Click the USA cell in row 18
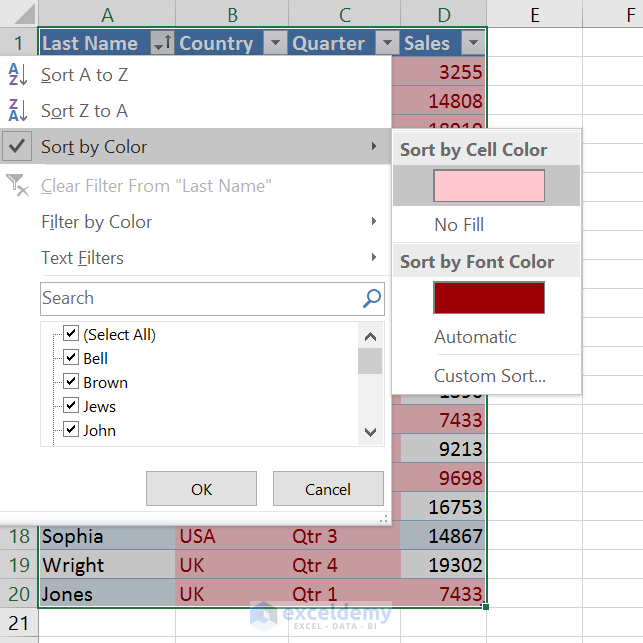 pos(232,536)
